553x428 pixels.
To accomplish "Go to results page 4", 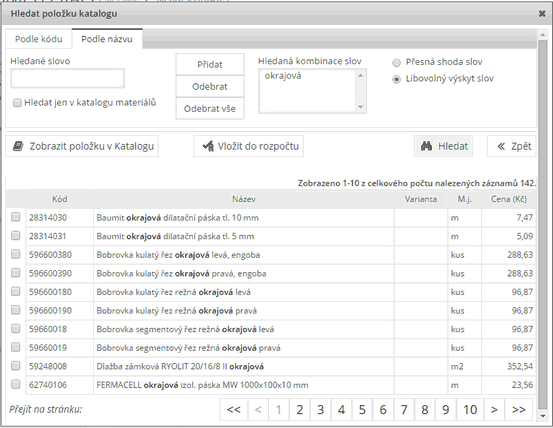I will click(x=341, y=410).
